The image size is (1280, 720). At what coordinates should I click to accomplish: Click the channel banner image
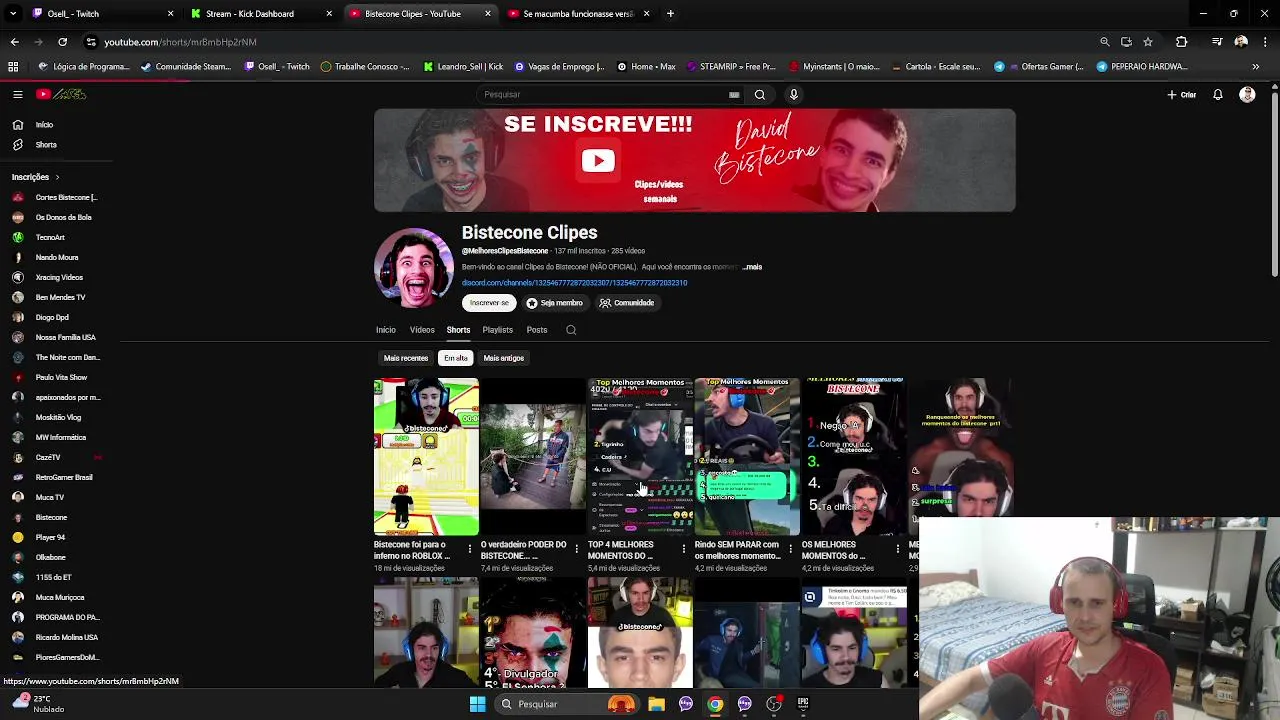pos(695,160)
